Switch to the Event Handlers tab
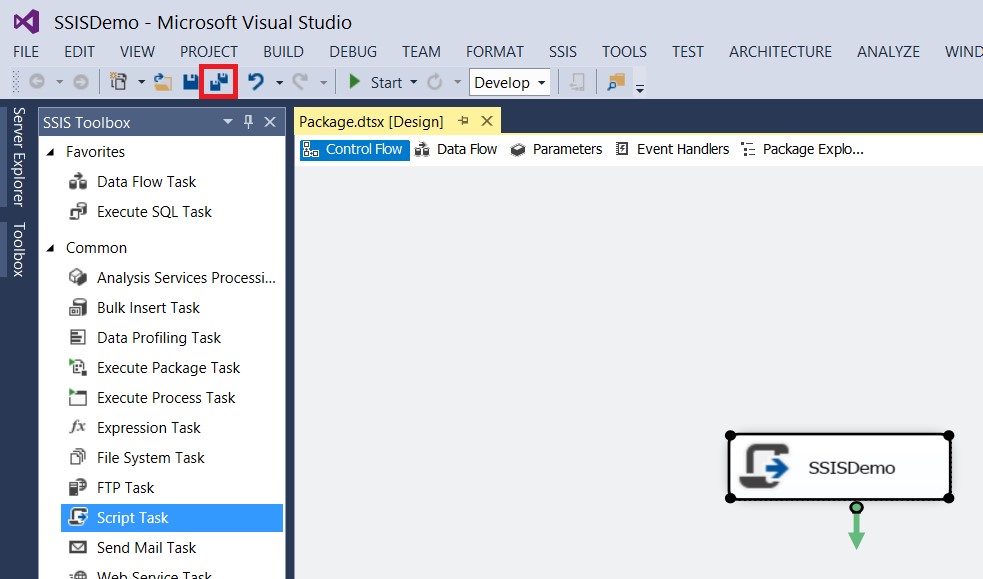Screen dimensions: 983x579 pos(673,149)
